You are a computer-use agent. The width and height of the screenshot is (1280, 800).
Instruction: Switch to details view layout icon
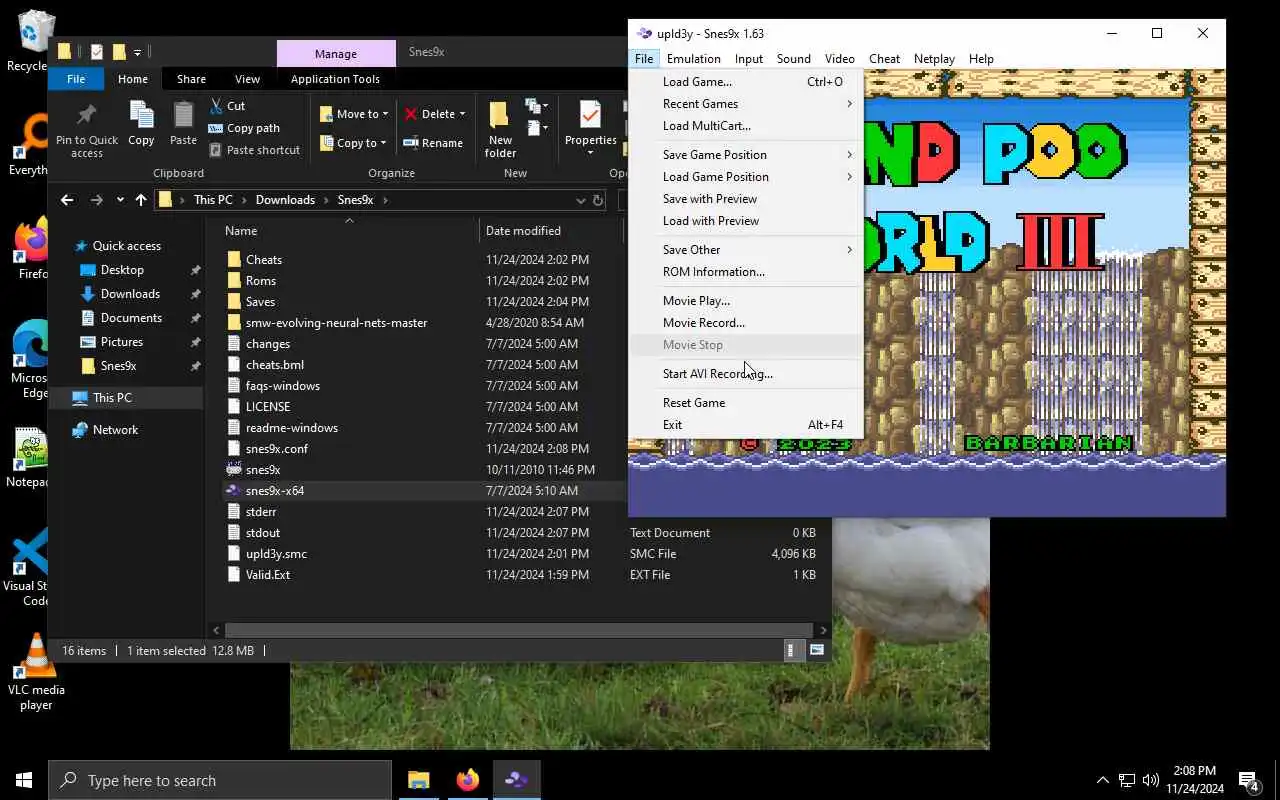click(791, 650)
